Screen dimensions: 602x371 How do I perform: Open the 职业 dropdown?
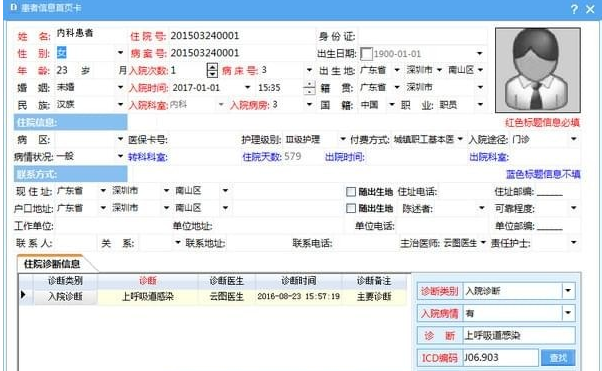coord(480,104)
